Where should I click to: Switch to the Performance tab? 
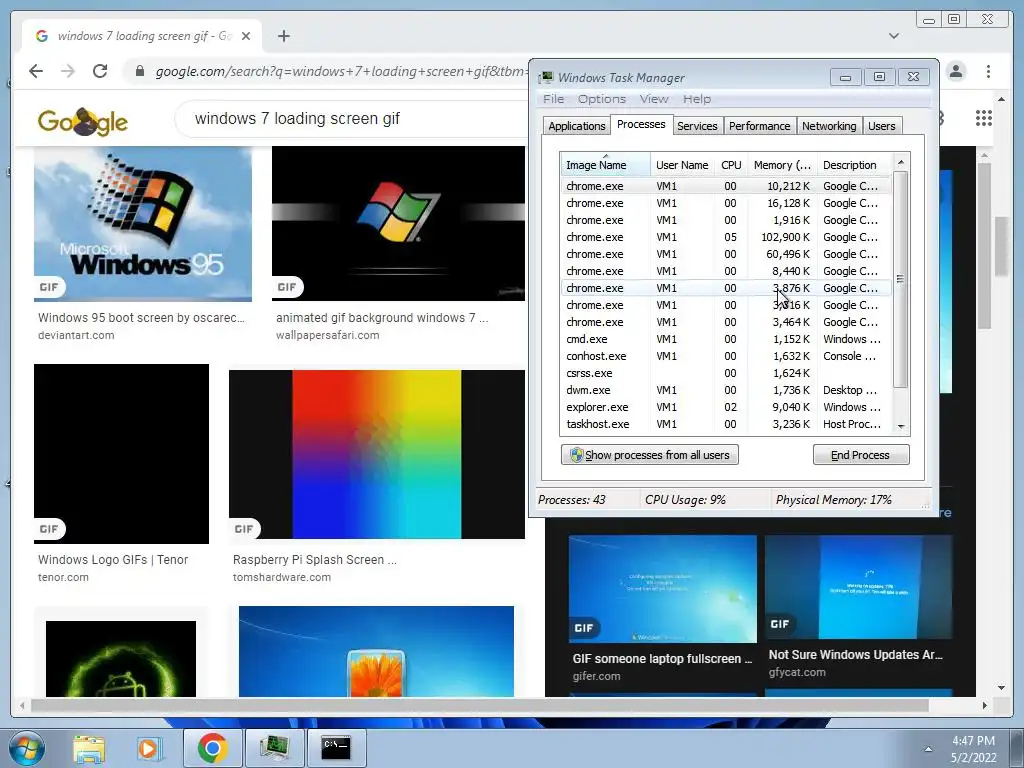coord(759,126)
